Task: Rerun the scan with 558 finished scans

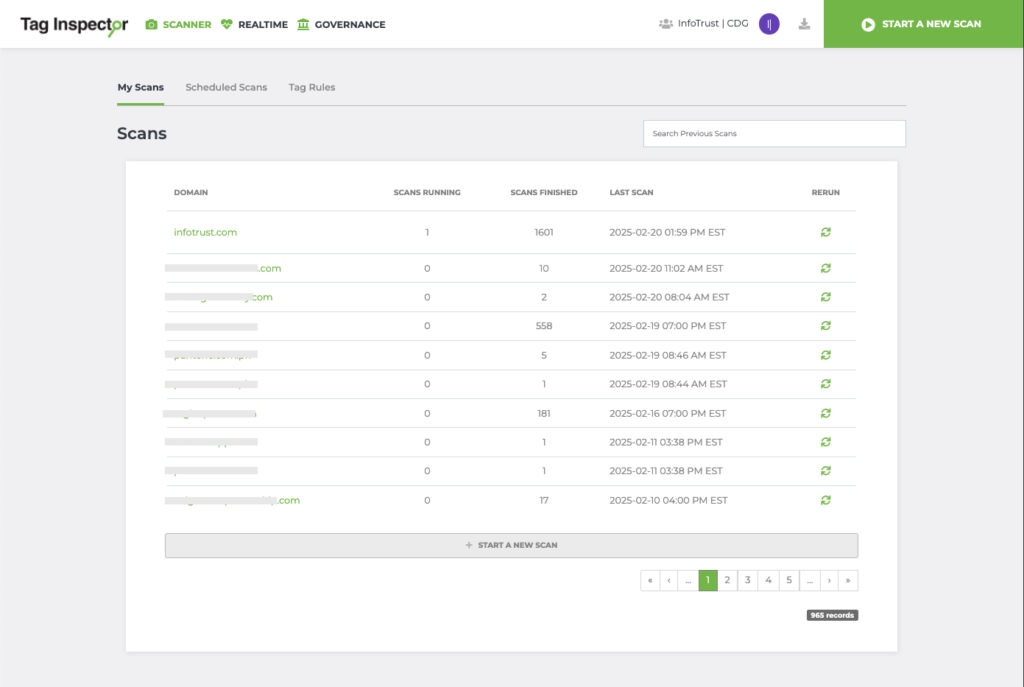Action: coord(826,326)
